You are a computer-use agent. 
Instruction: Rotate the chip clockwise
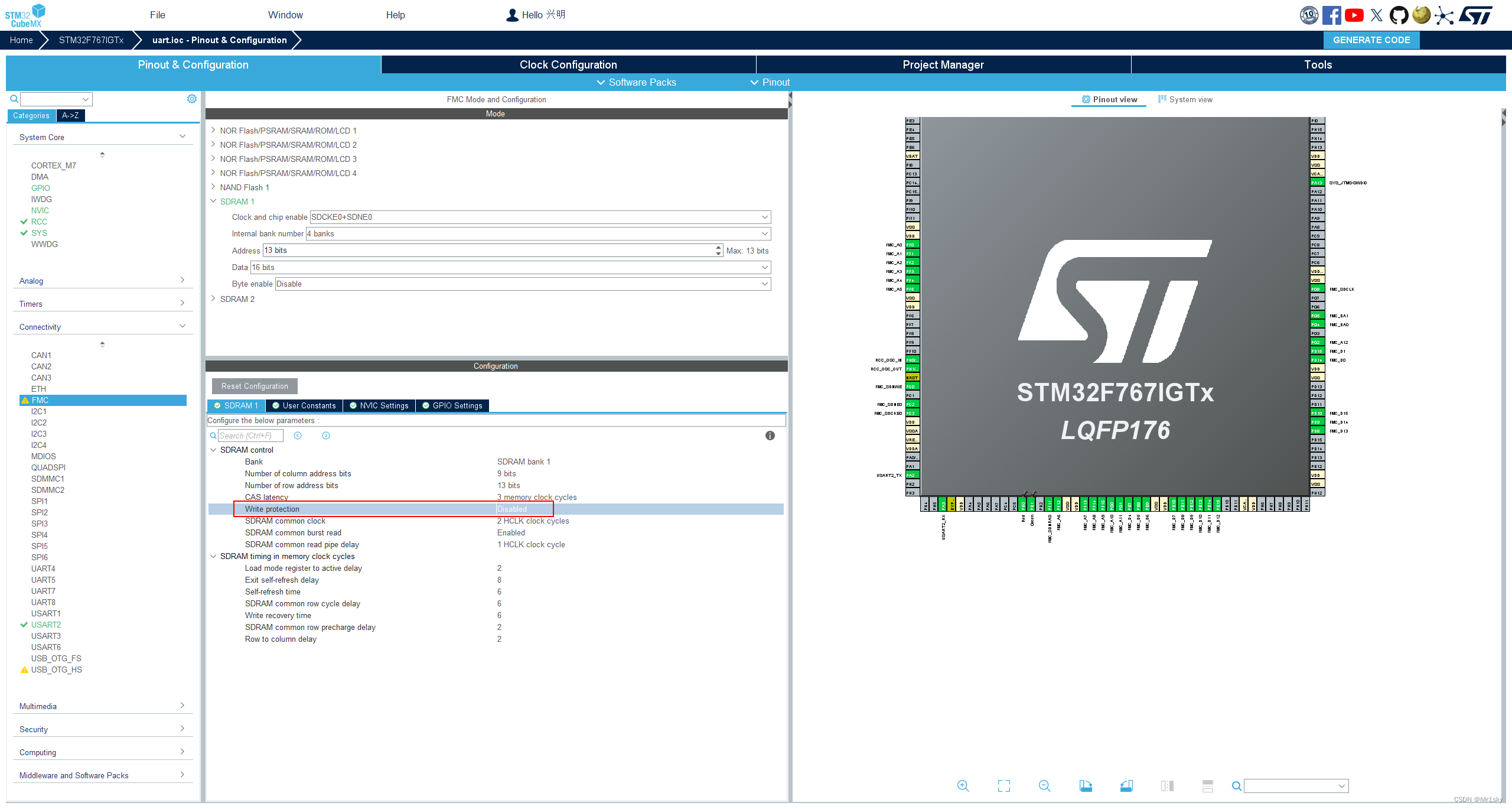tap(1087, 786)
